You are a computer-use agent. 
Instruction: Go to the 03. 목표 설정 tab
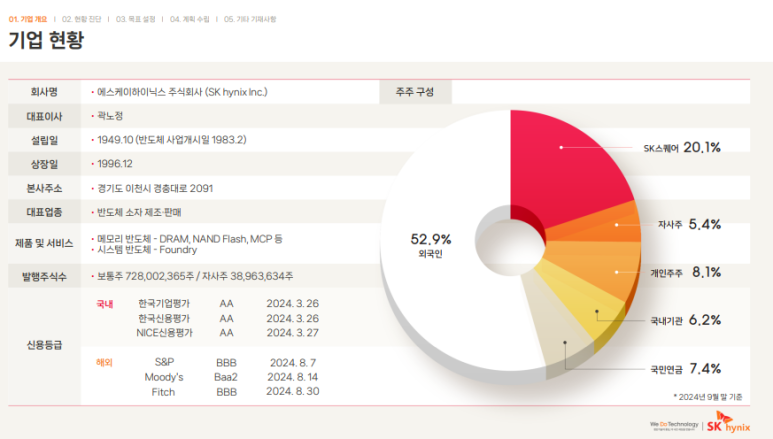coord(136,19)
